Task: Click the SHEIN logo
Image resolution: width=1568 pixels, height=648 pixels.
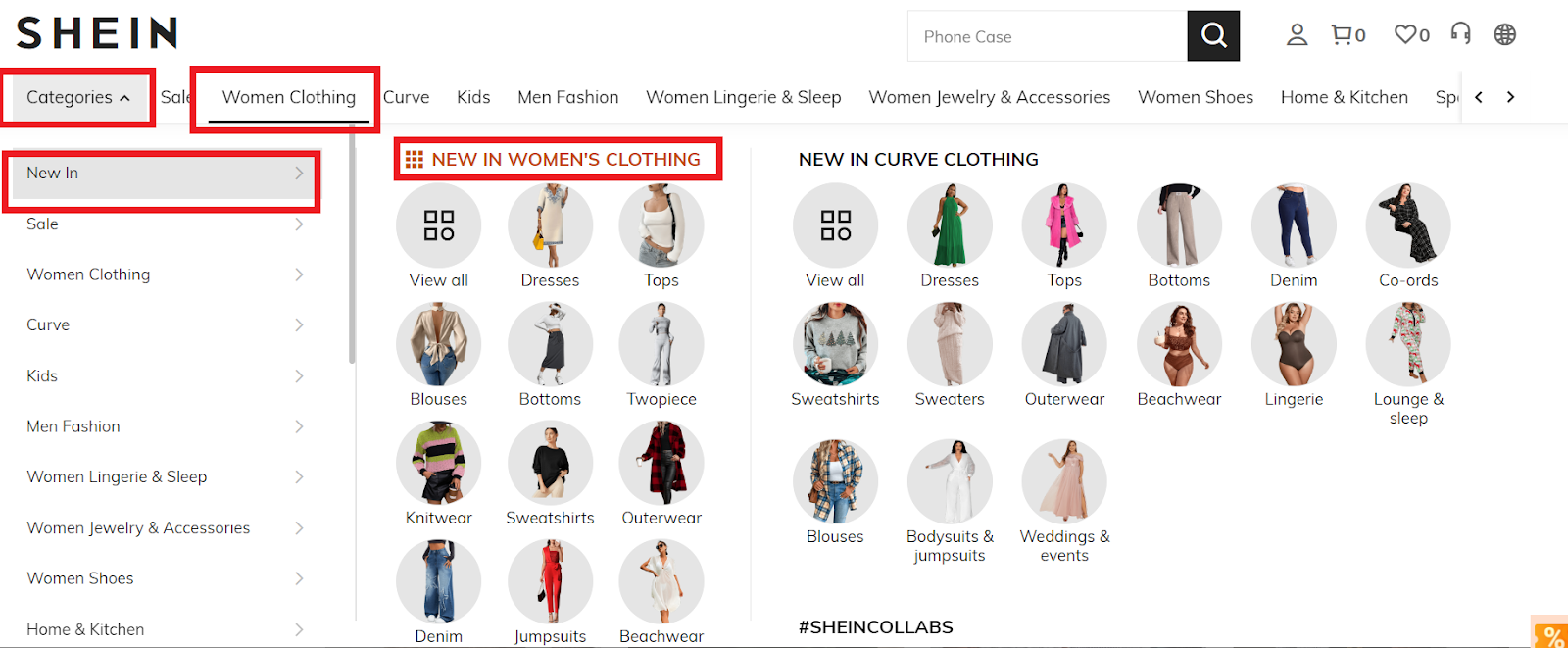Action: tap(97, 33)
